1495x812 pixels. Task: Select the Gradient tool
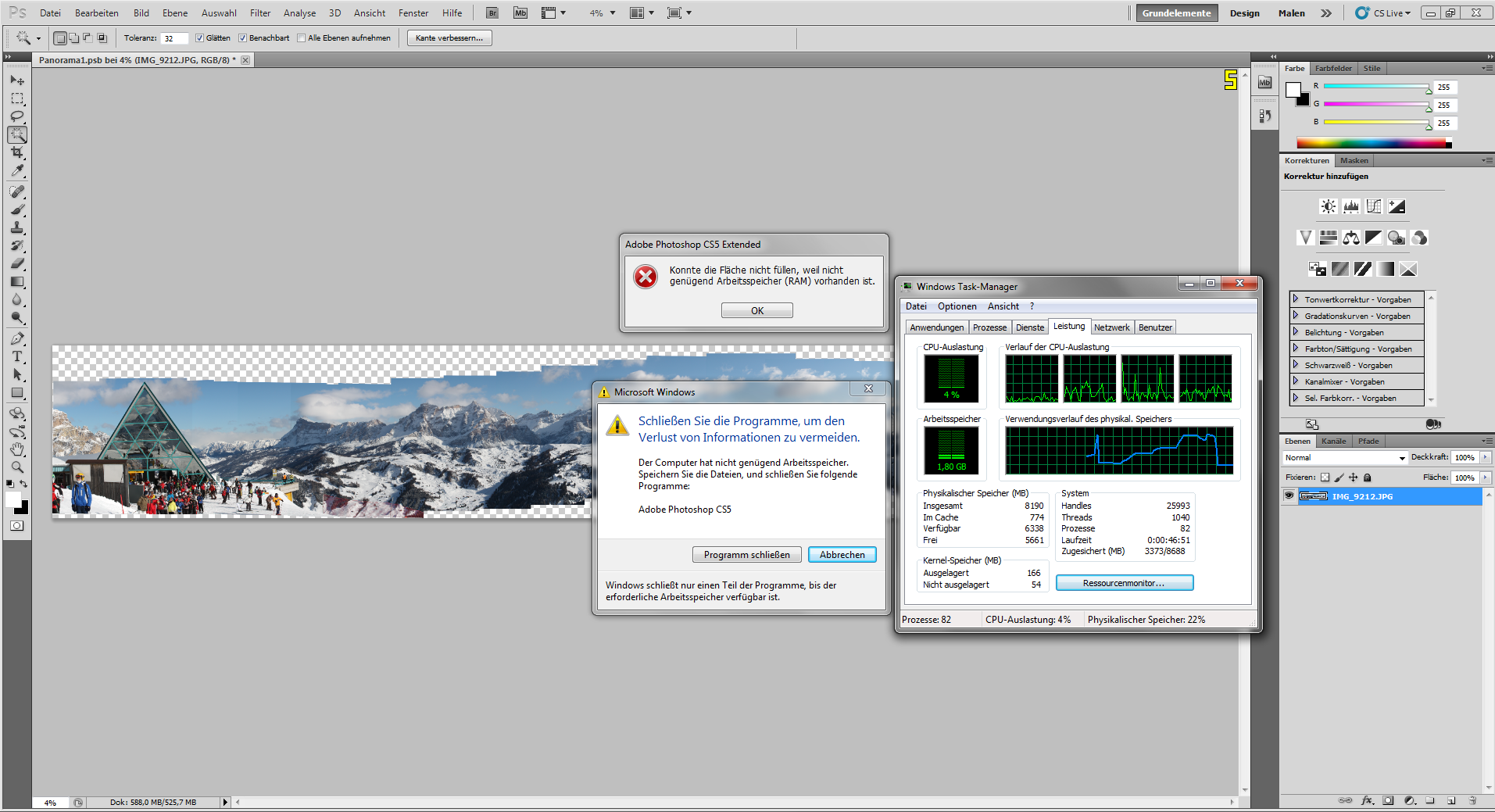pos(16,281)
